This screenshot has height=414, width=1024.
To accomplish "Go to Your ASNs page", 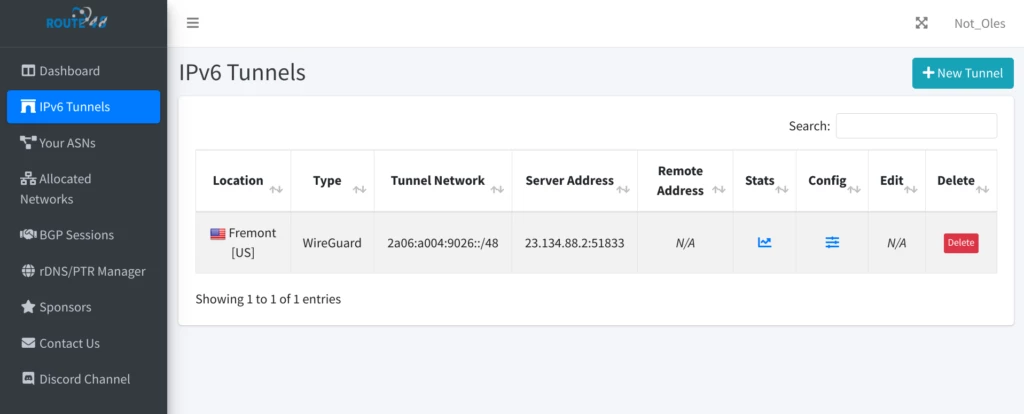I will click(67, 143).
